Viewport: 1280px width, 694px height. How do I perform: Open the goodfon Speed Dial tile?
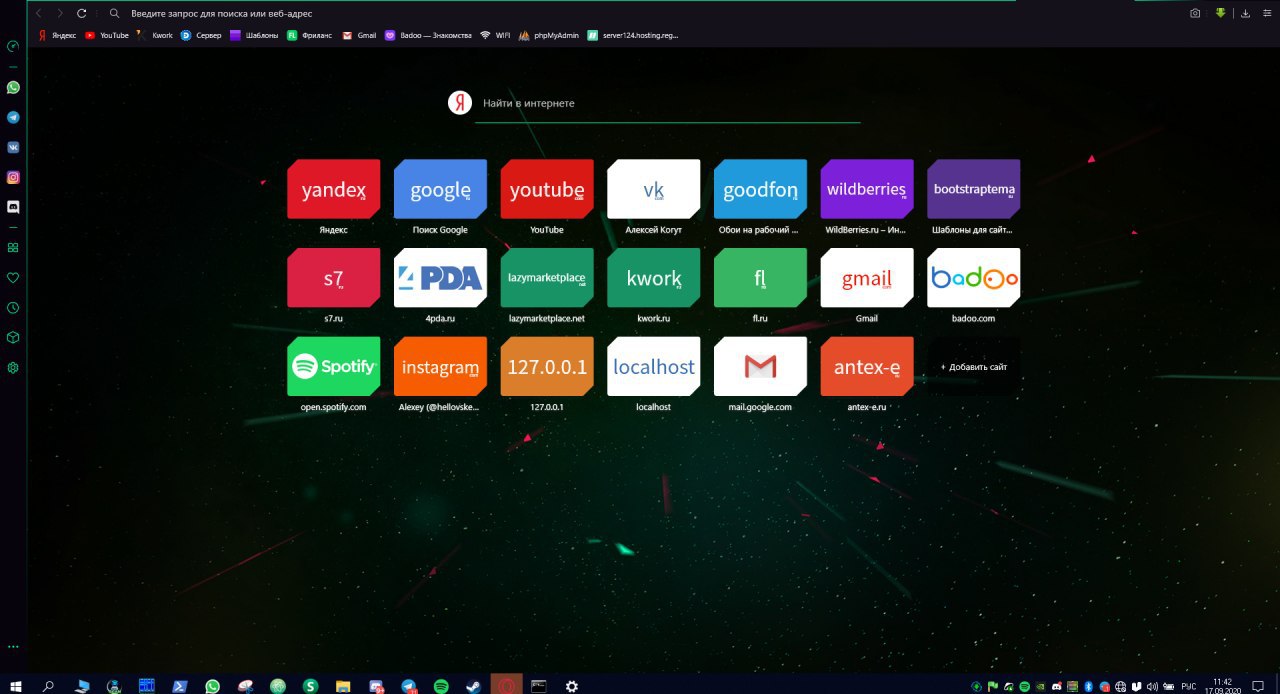[760, 189]
